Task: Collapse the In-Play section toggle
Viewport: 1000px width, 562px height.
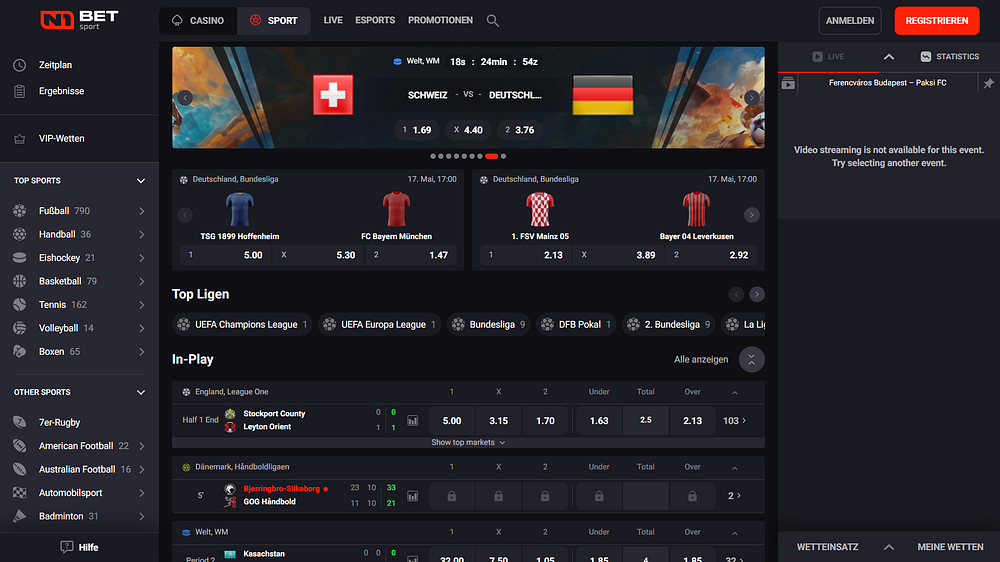Action: [x=751, y=360]
